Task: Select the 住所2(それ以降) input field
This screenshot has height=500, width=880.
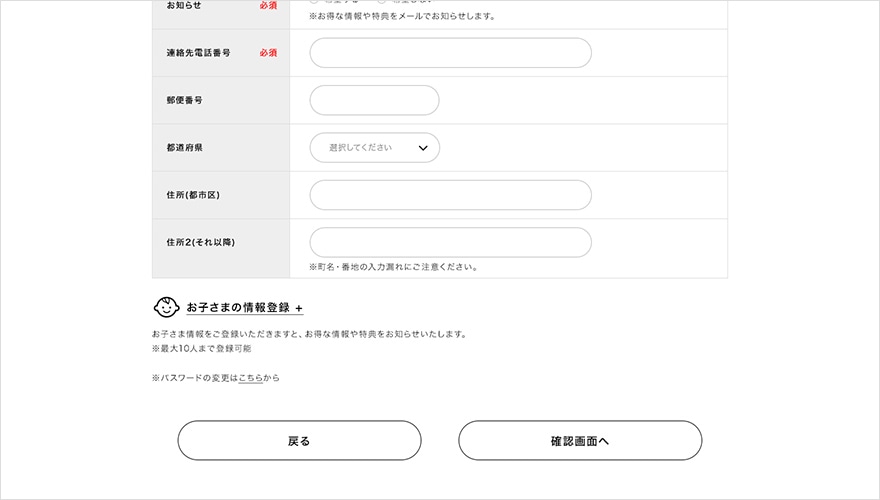Action: [450, 242]
